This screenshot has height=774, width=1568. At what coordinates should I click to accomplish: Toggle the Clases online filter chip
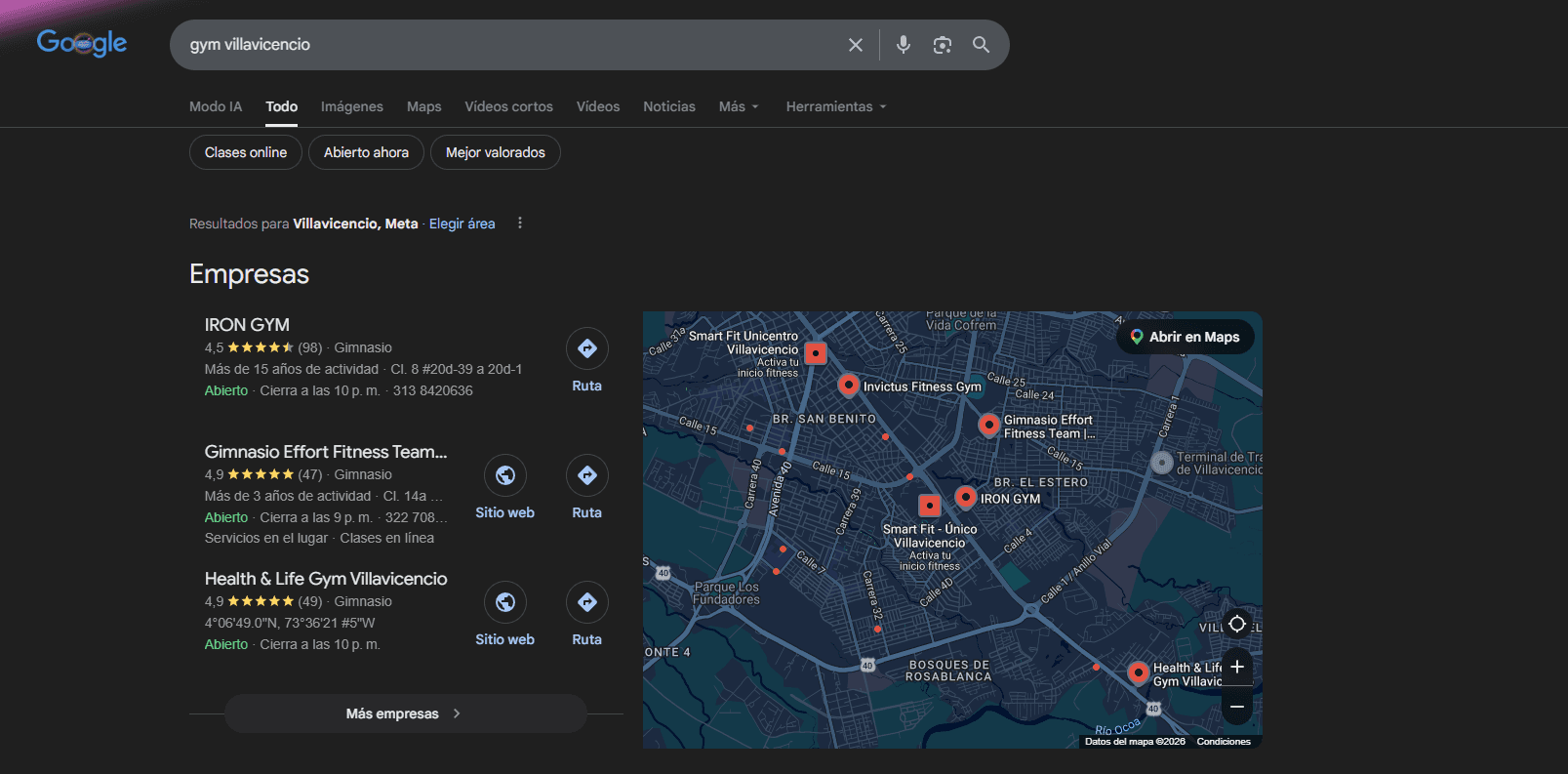pos(246,152)
